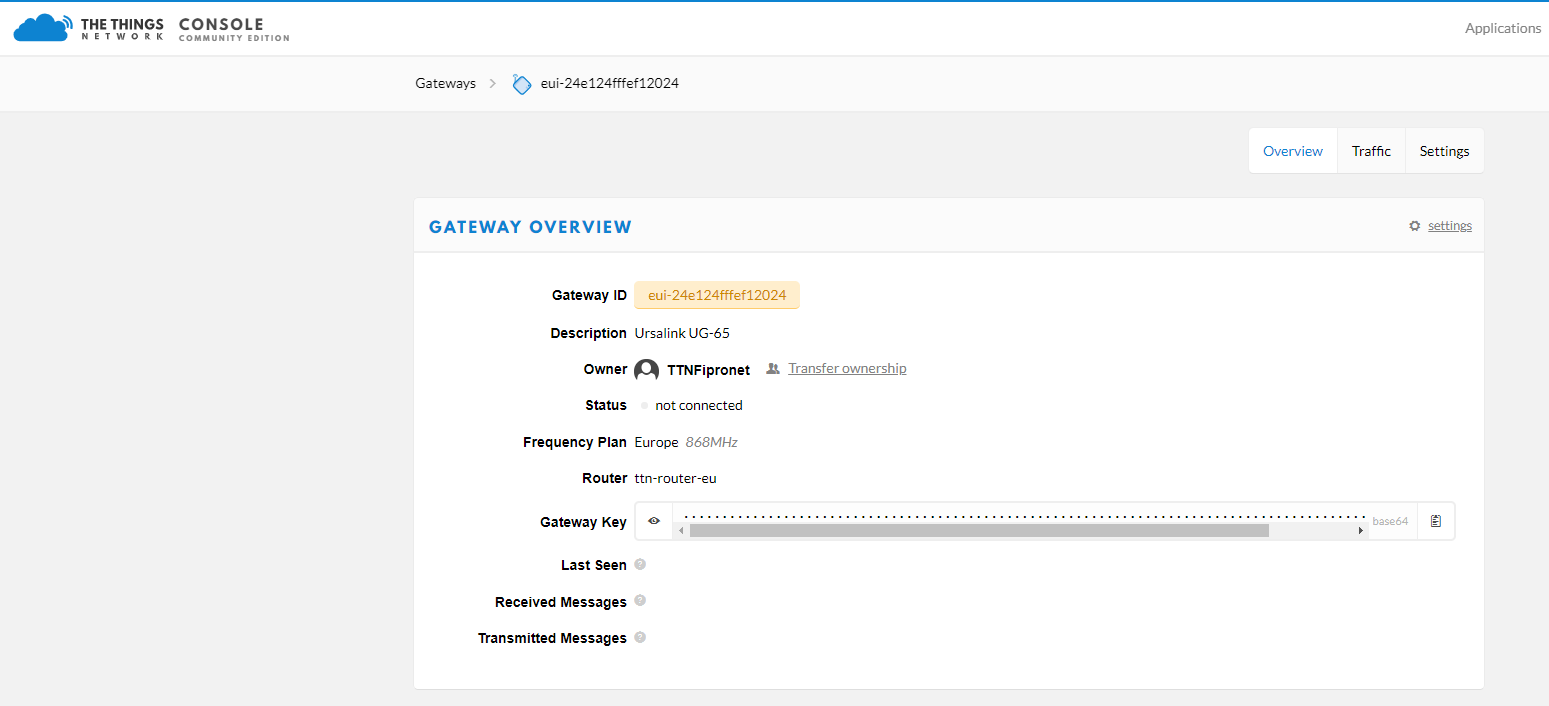
Task: Toggle the base64 key format label
Action: tap(1390, 521)
